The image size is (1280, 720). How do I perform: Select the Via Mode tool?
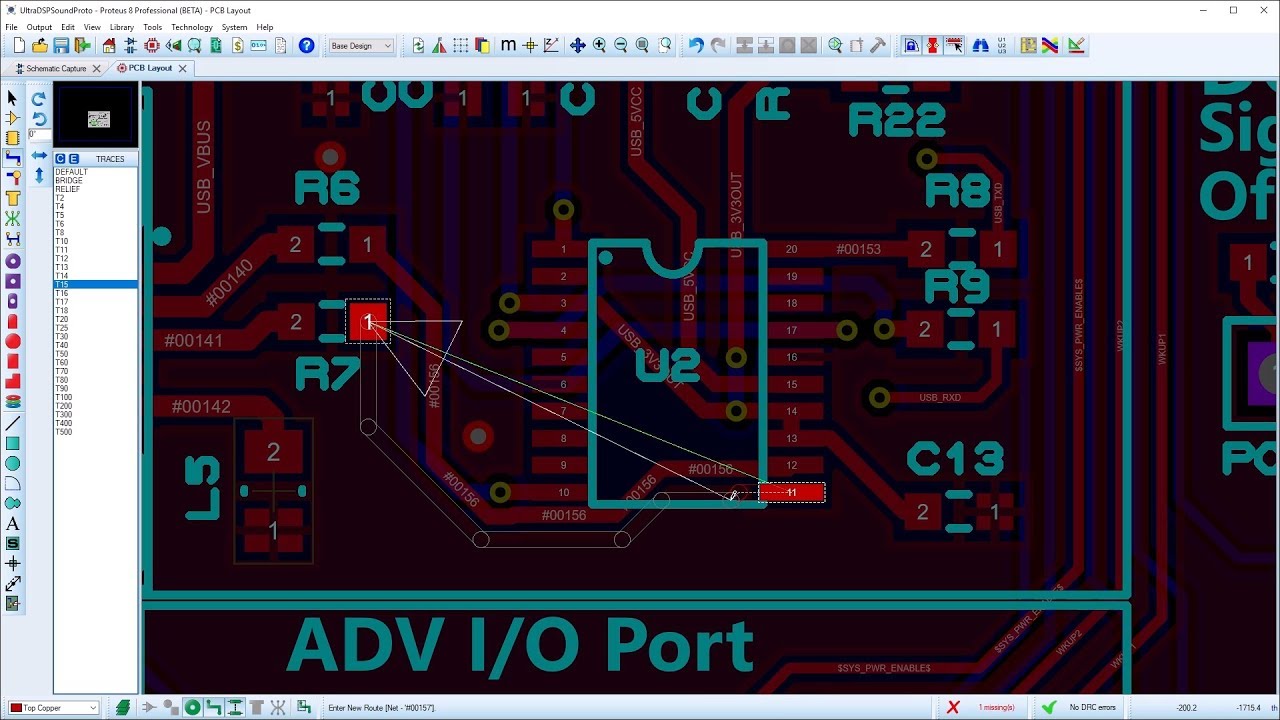[x=13, y=178]
